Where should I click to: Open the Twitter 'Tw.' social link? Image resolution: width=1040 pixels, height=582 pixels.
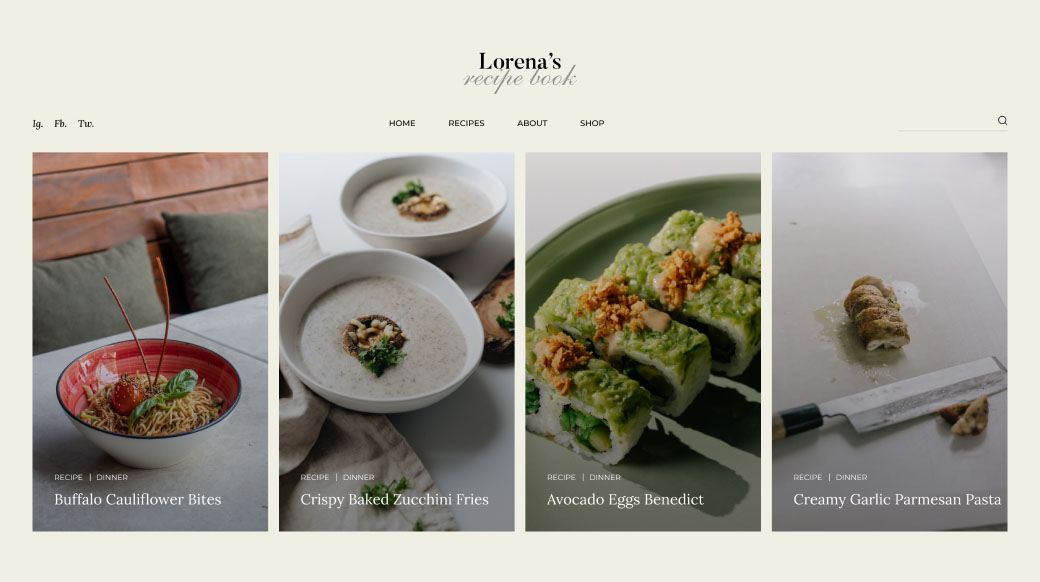click(x=86, y=123)
